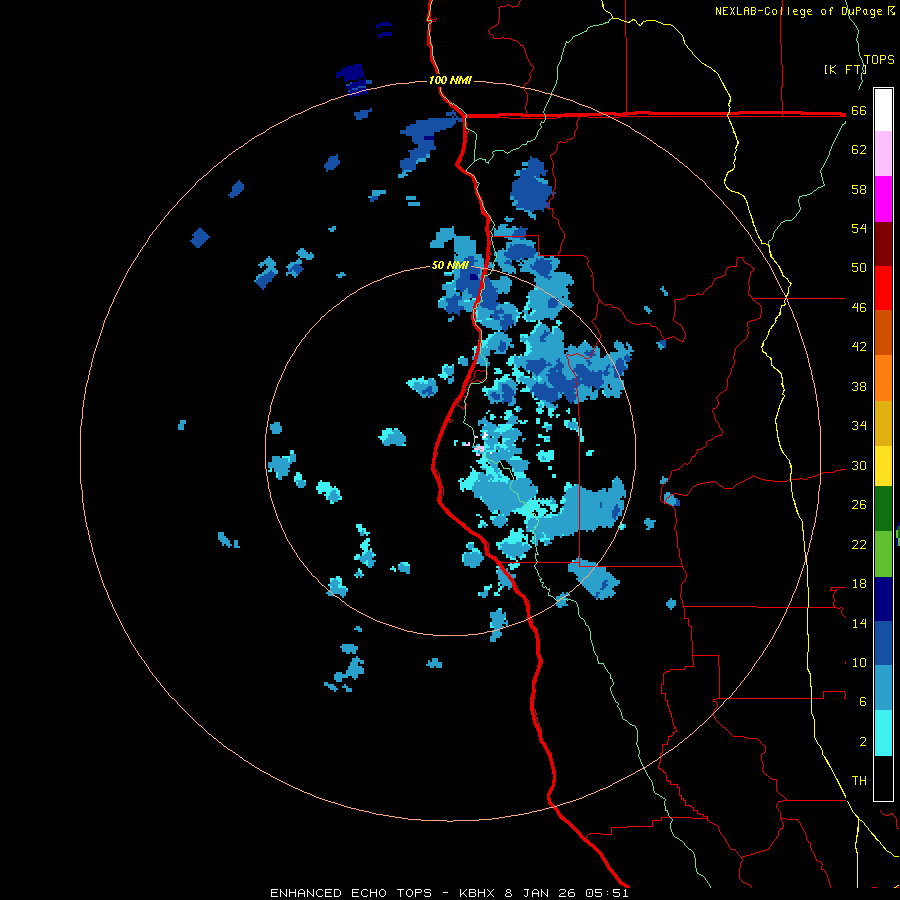Click the legend value '58'
900x900 pixels.
(x=859, y=189)
